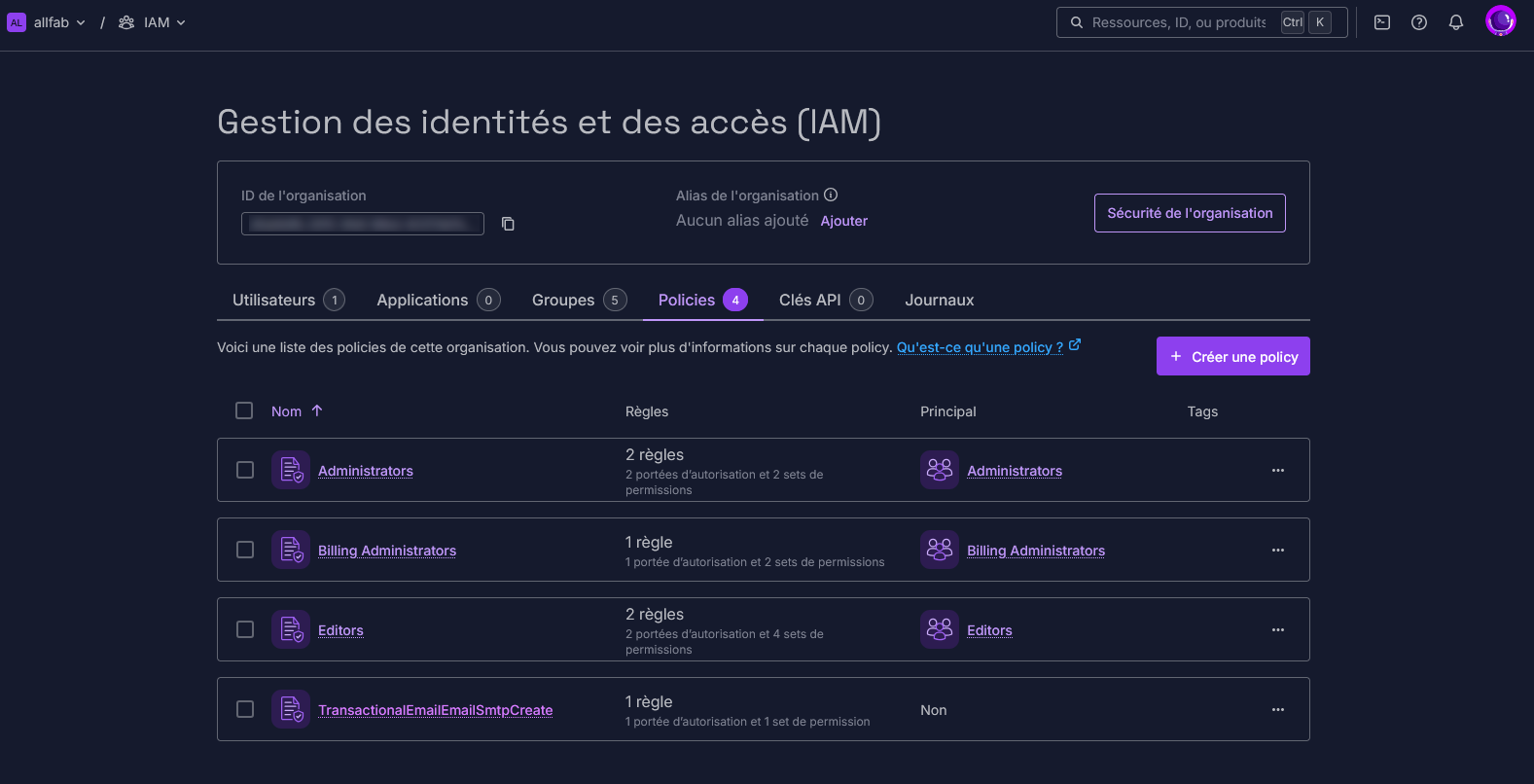Open the Administrators policy name link
This screenshot has height=784, width=1534.
click(x=366, y=471)
